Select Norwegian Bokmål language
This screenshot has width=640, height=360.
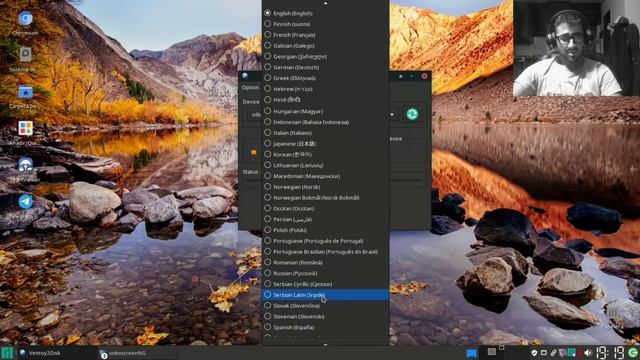[x=325, y=198]
